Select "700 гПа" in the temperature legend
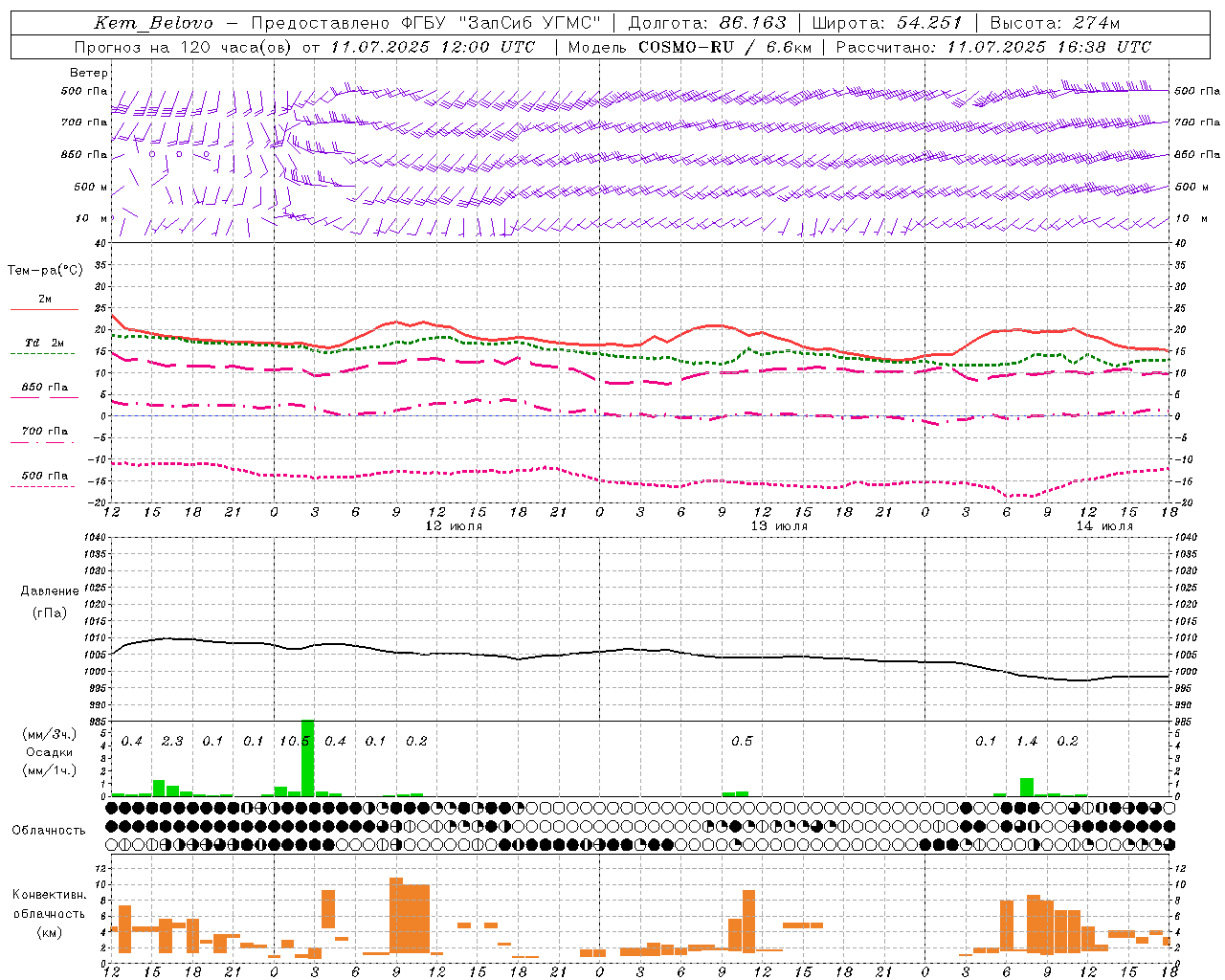Viewport: 1225px width, 980px height. point(45,432)
